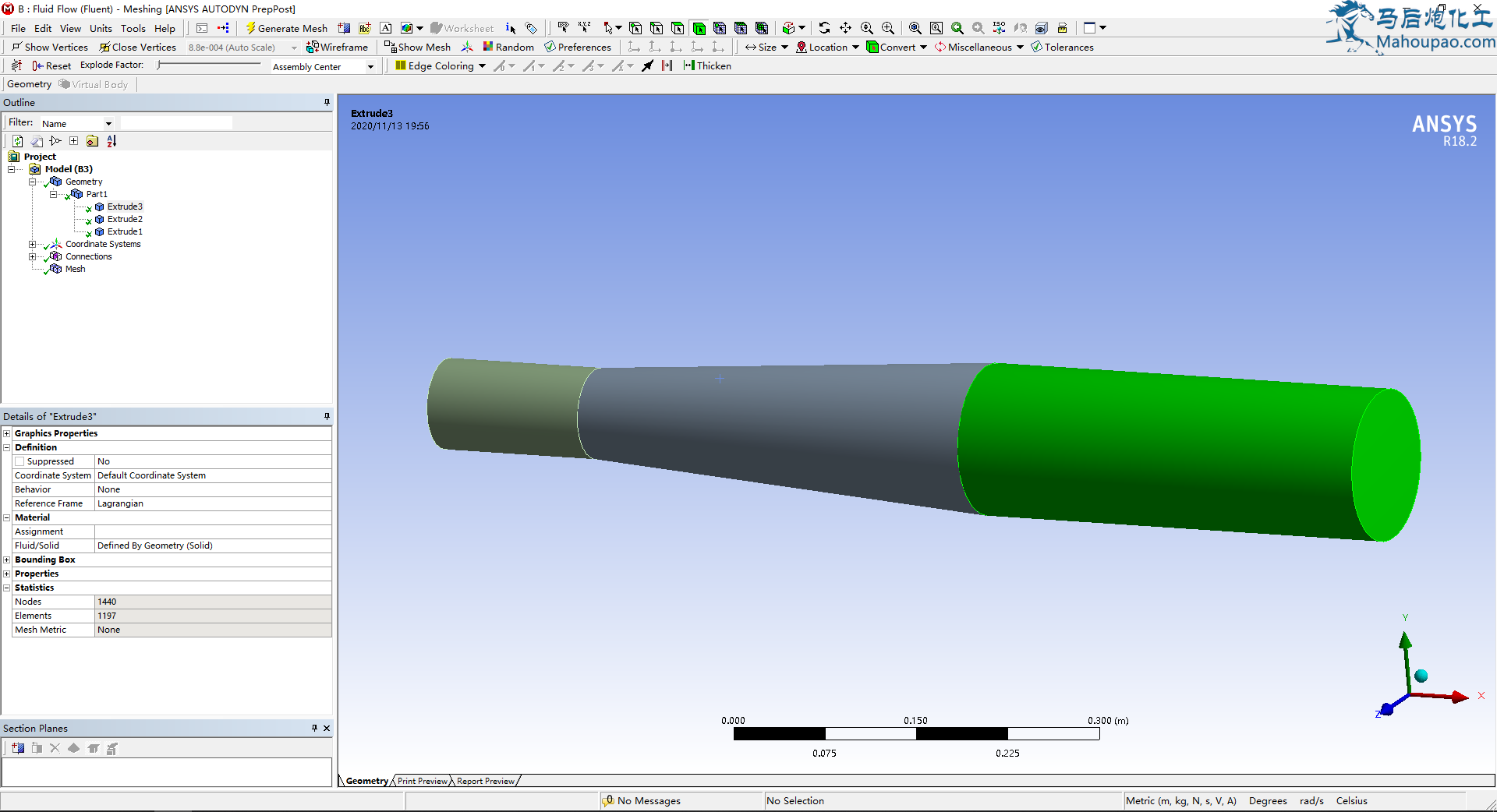Viewport: 1497px width, 812px height.
Task: Click the Rotate view tool icon
Action: point(824,28)
